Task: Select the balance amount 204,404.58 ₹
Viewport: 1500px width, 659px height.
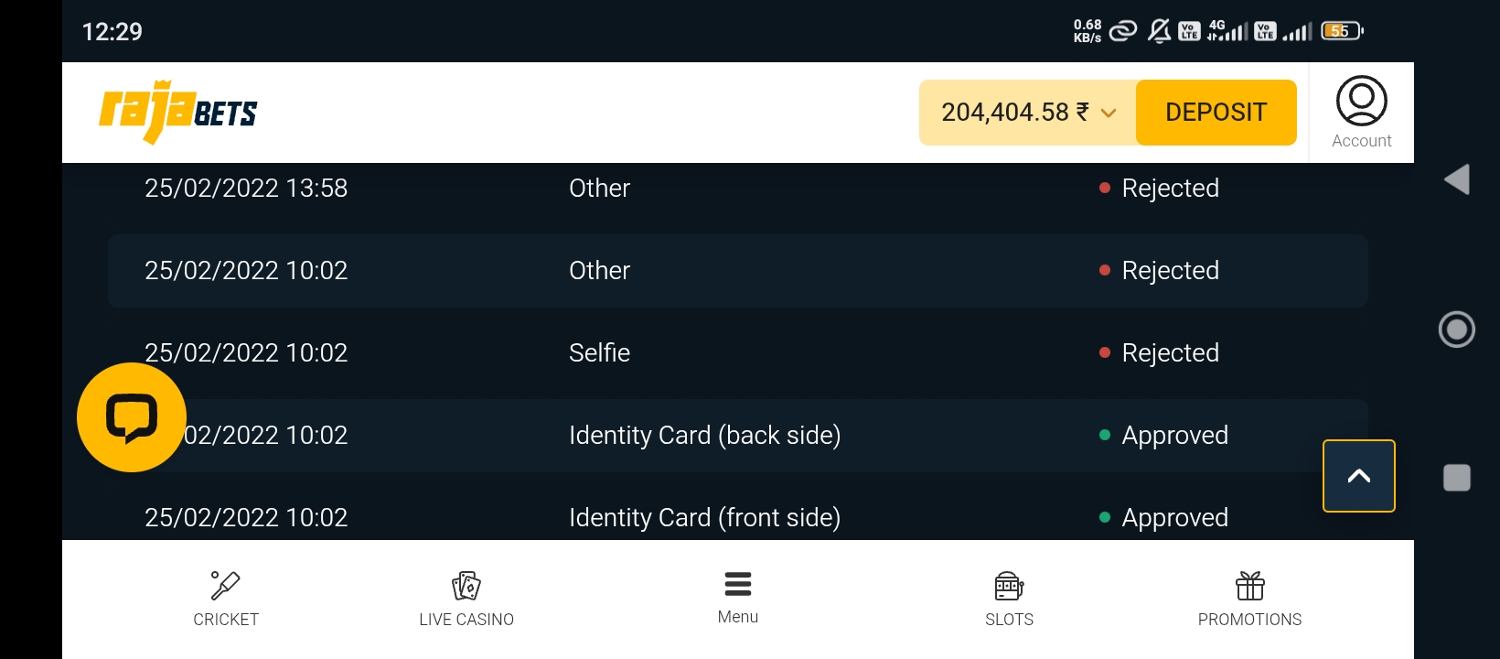Action: (1015, 112)
